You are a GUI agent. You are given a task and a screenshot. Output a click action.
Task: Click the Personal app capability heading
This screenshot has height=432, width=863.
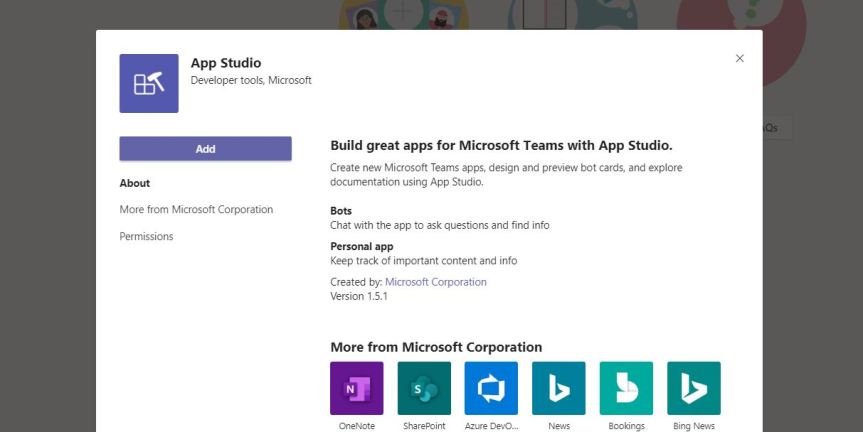point(362,246)
